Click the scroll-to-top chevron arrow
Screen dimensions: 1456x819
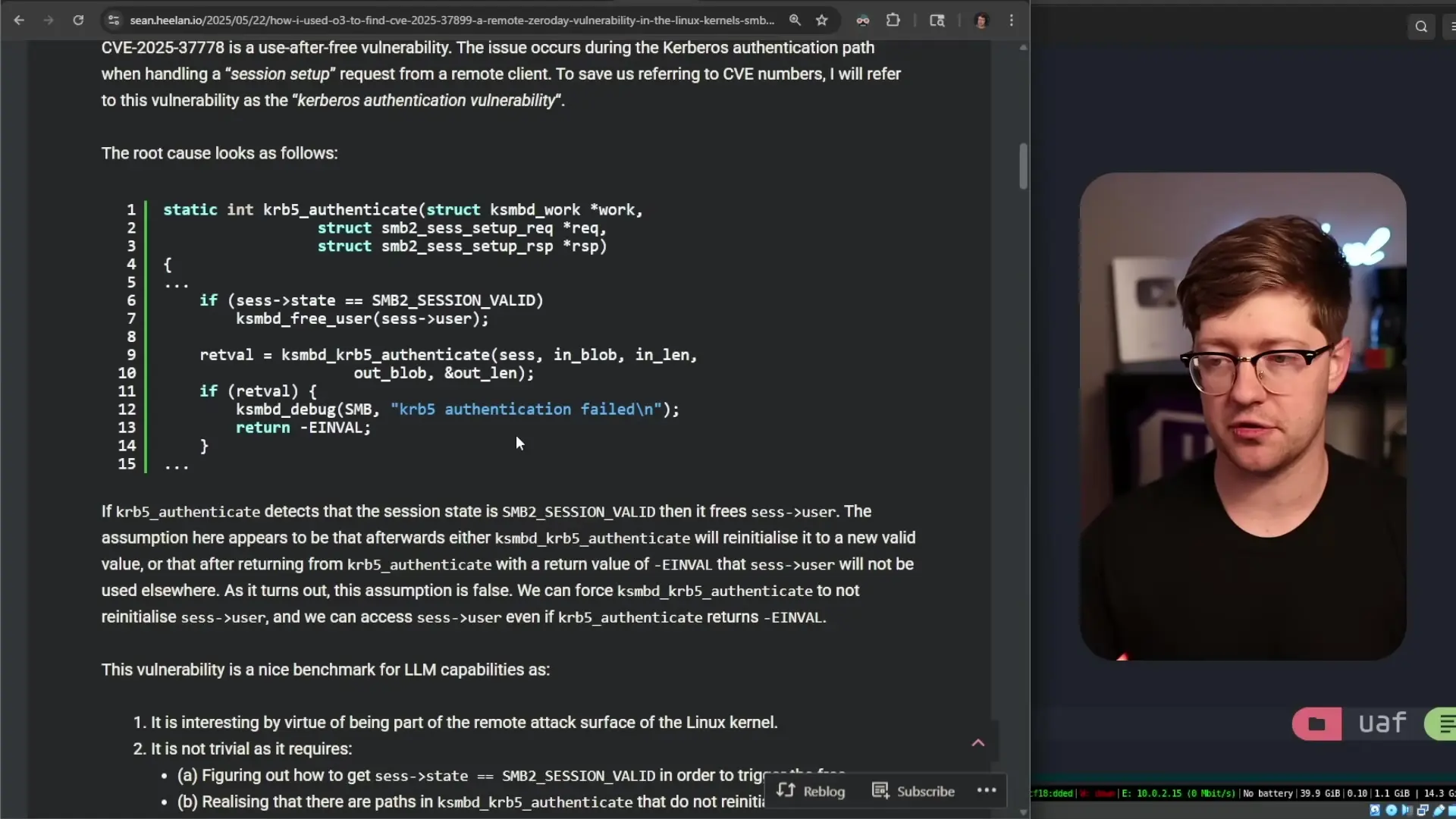point(978,742)
